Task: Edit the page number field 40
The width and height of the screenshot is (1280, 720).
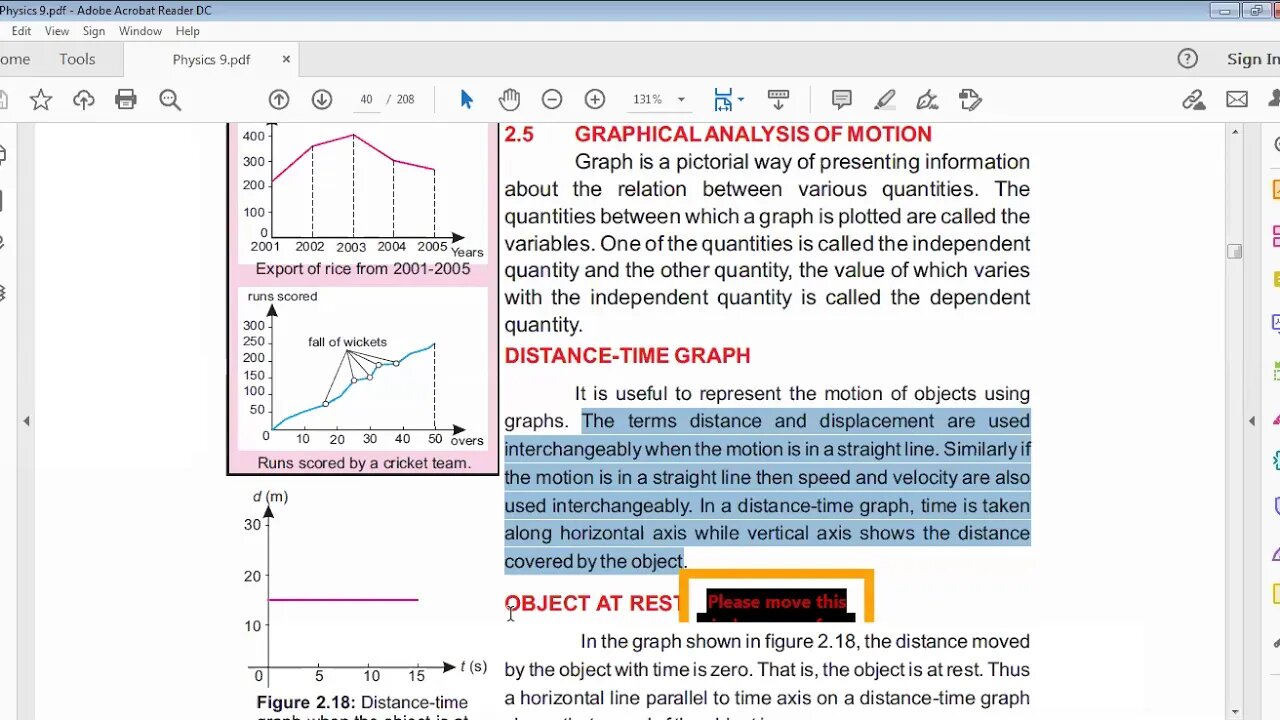Action: (x=366, y=99)
